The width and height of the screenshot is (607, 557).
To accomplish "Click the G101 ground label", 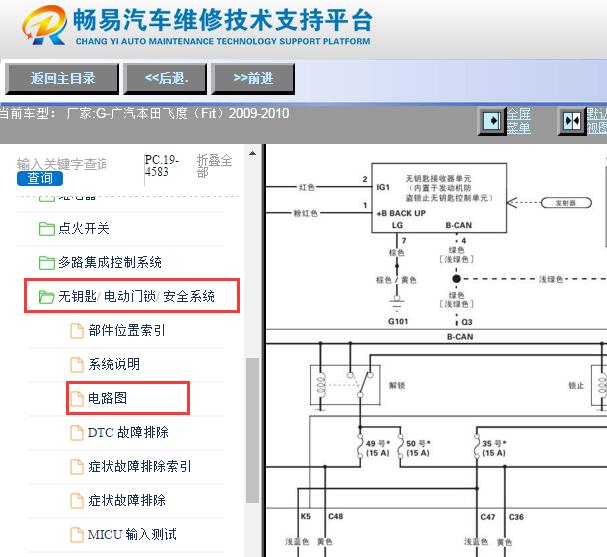I will pos(398,321).
